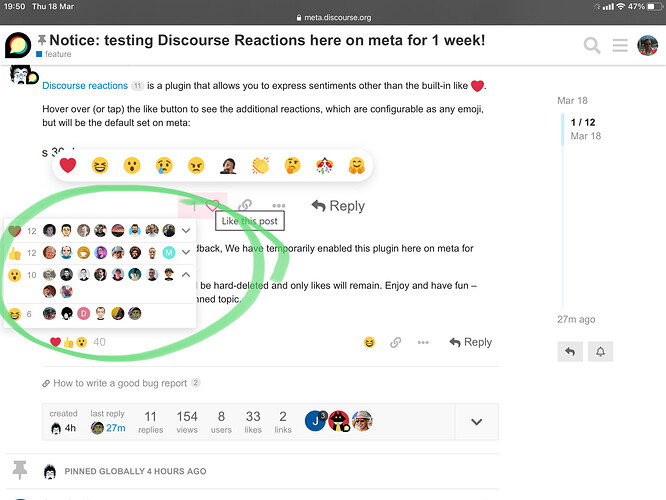The height and width of the screenshot is (500, 666).
Task: Click timeline reply arrow button
Action: (x=570, y=351)
